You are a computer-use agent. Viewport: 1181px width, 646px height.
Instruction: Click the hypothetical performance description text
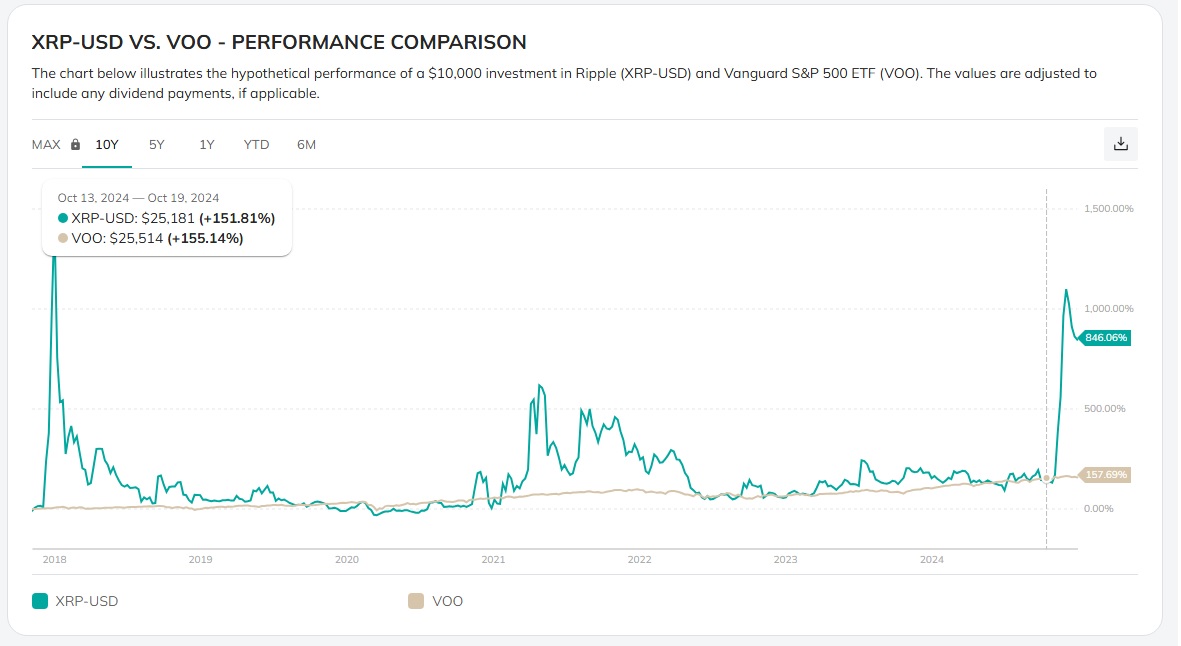564,84
